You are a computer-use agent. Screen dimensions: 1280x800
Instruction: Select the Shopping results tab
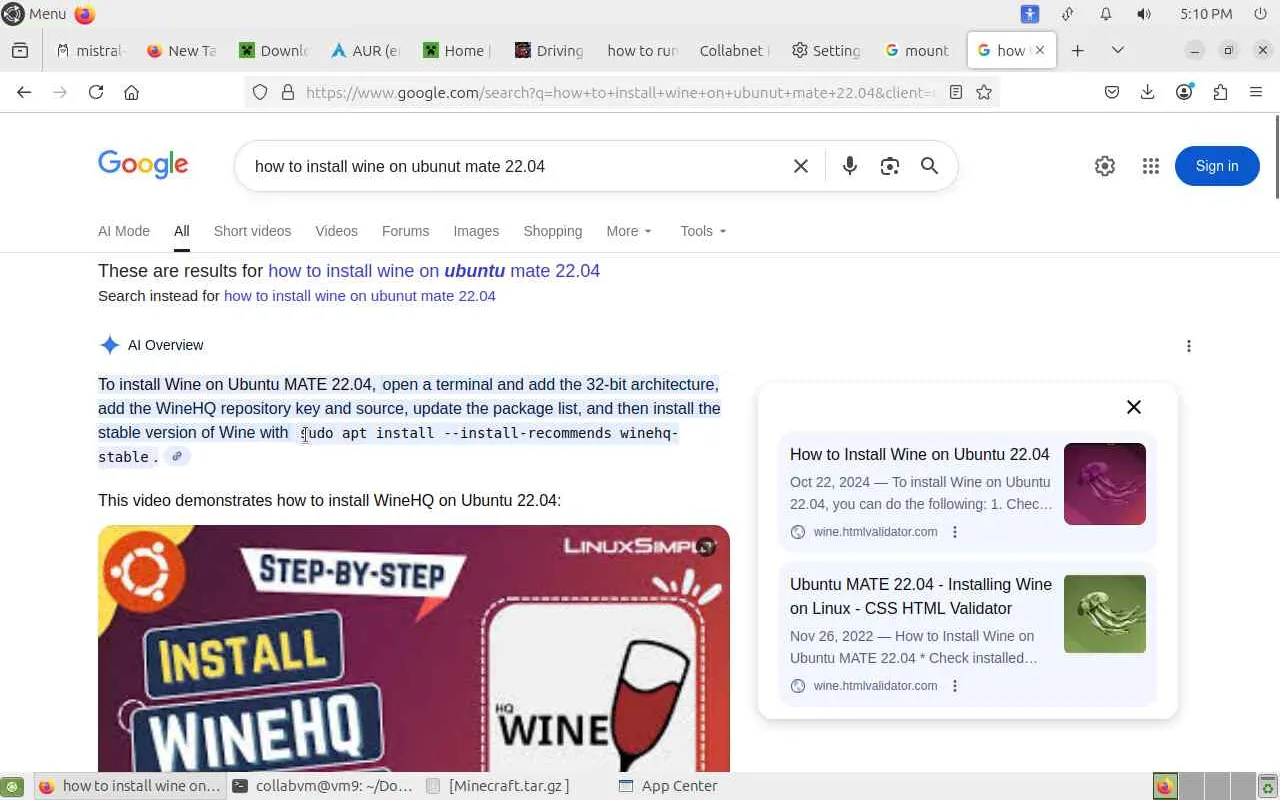tap(553, 231)
